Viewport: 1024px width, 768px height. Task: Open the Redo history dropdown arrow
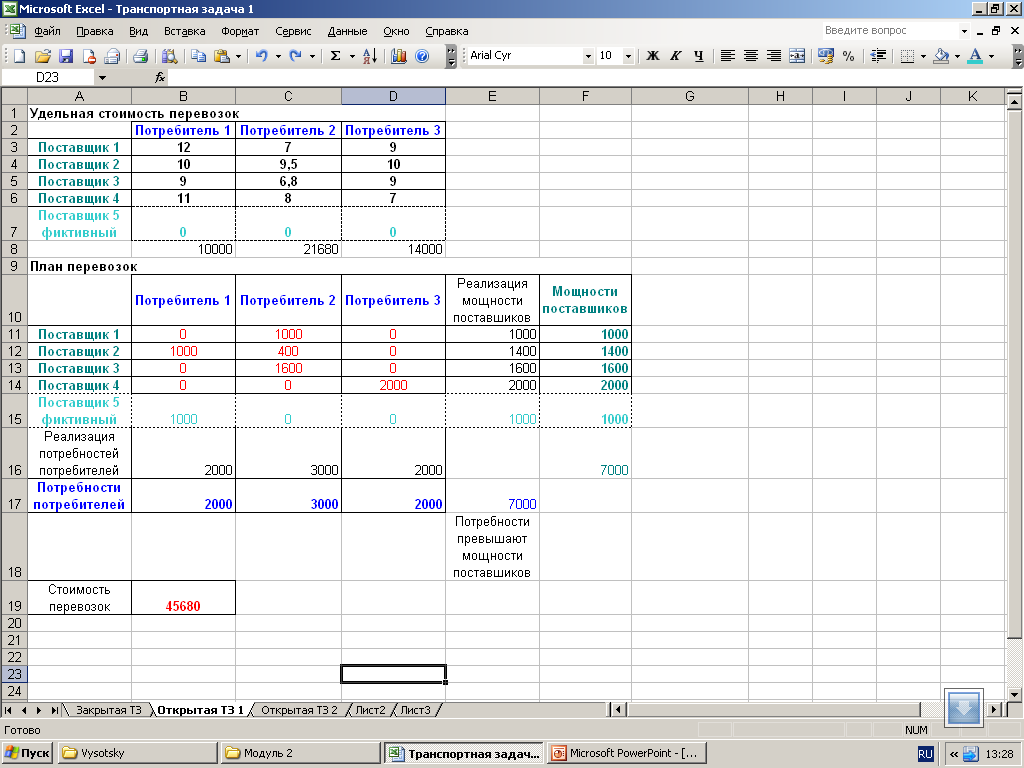click(312, 56)
